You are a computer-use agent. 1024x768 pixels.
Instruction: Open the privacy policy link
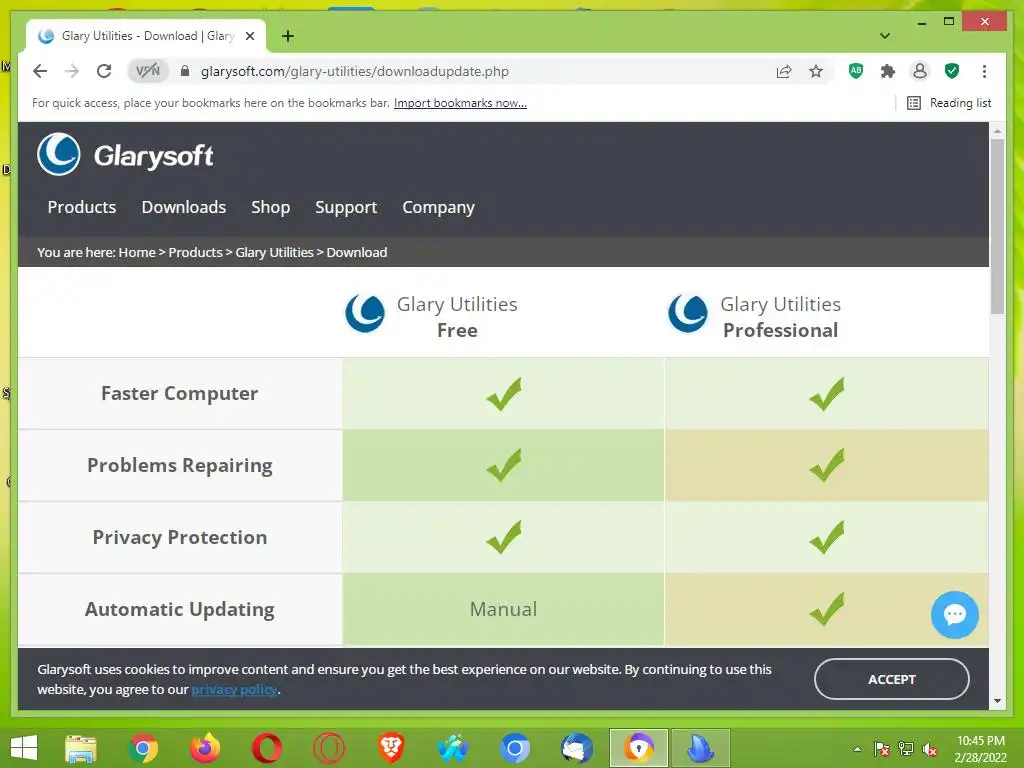pyautogui.click(x=234, y=689)
